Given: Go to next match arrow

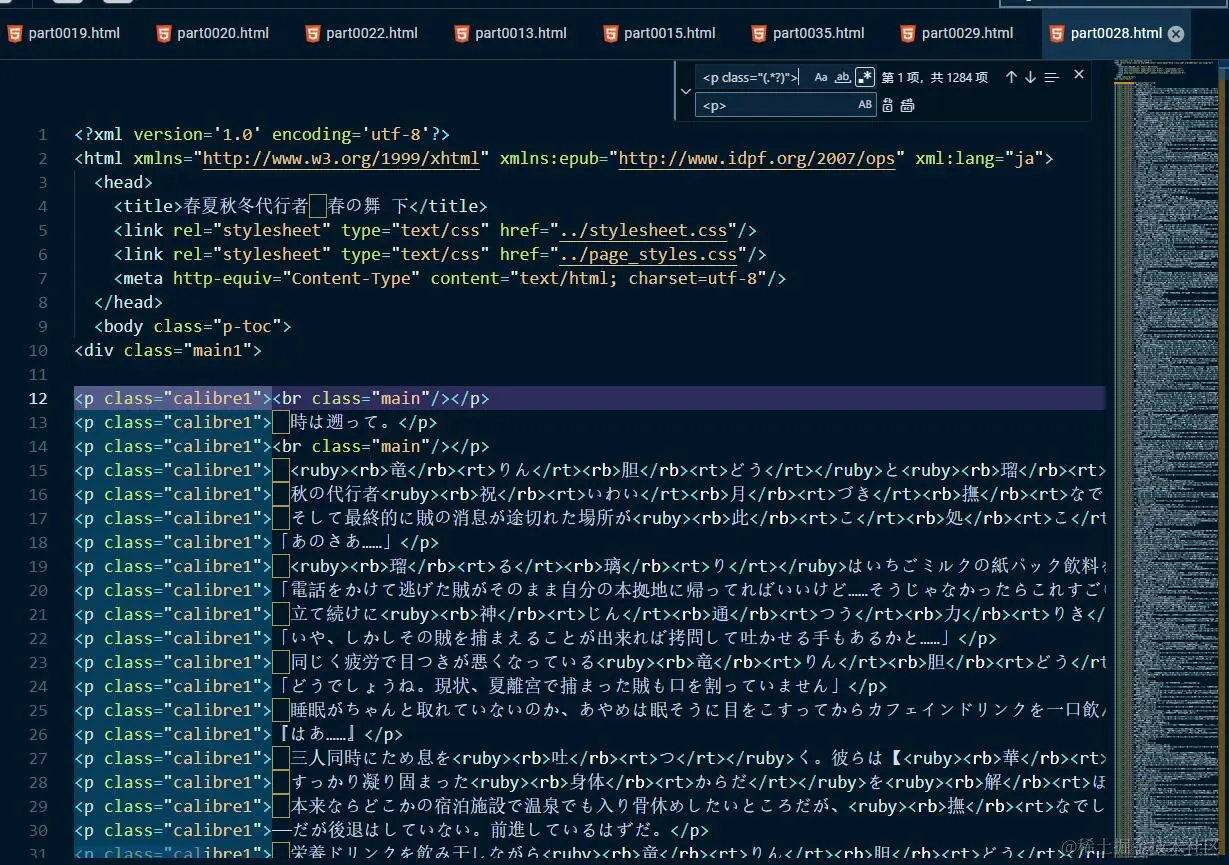Looking at the screenshot, I should (1031, 77).
